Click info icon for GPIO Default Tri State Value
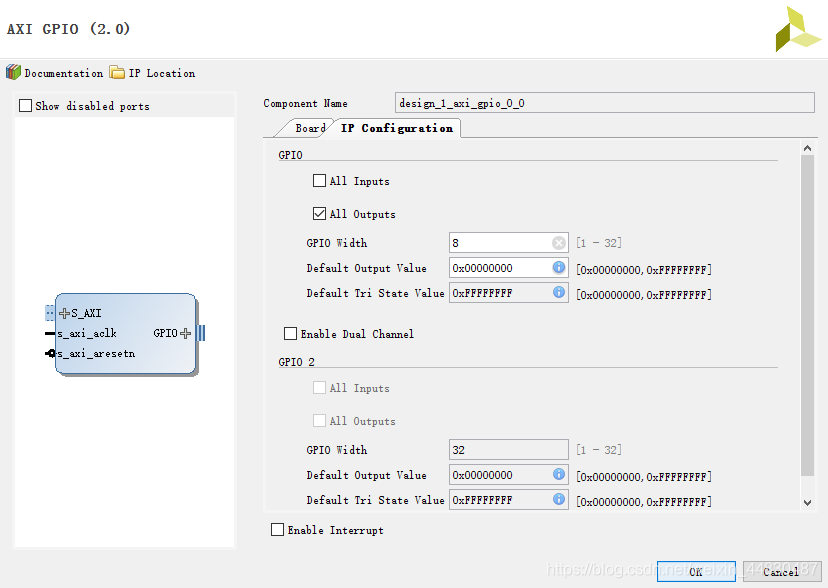 [559, 292]
